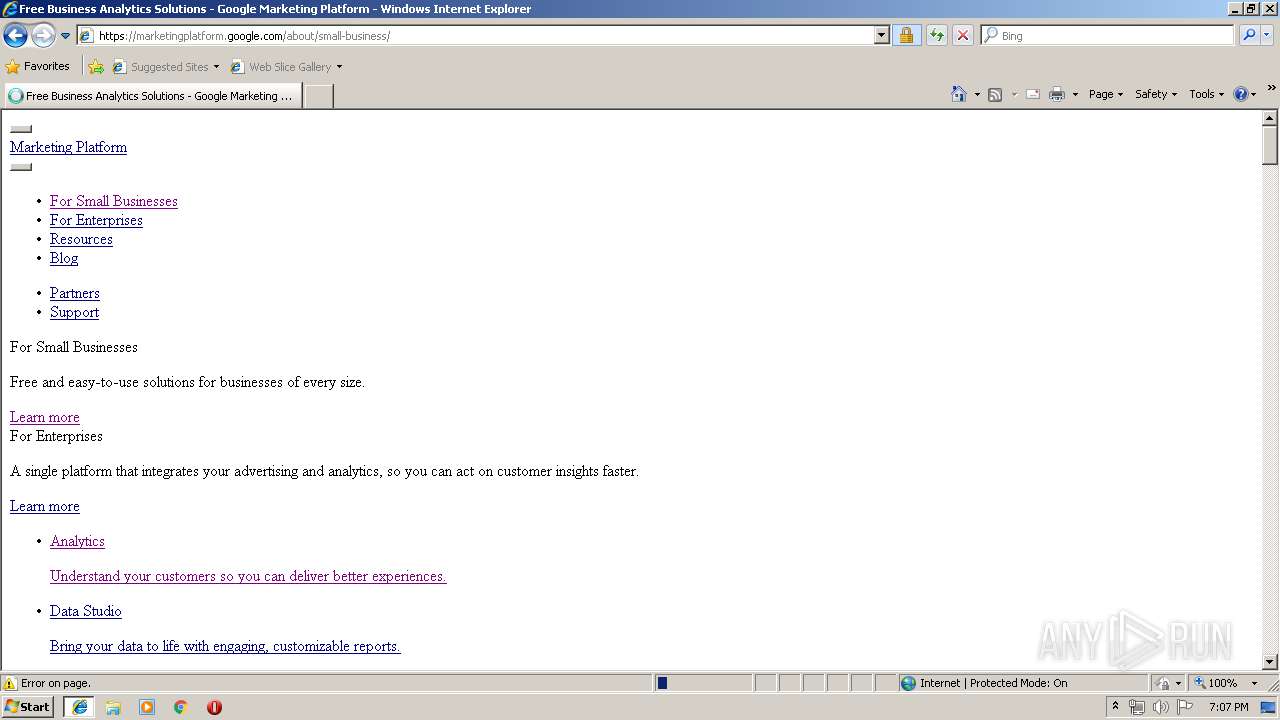Expand the Print options dropdown arrow
The image size is (1280, 720).
pos(1075,94)
